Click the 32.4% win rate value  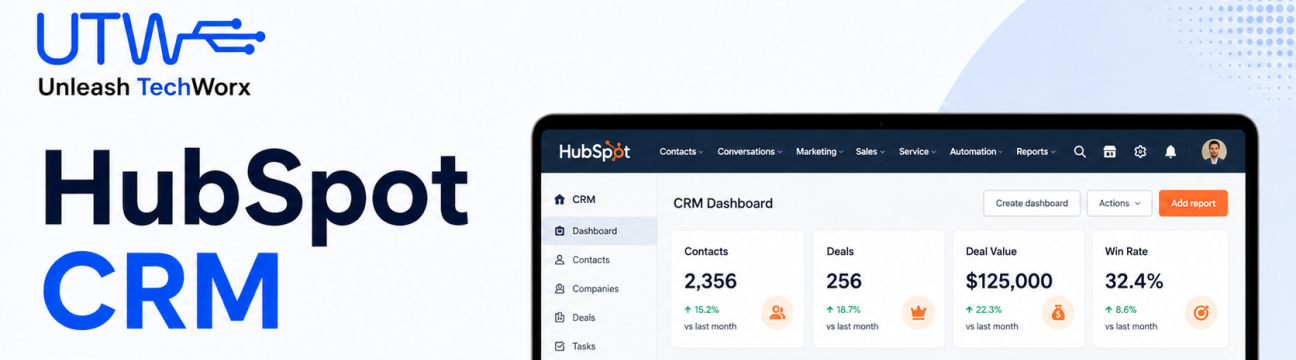[x=1134, y=281]
